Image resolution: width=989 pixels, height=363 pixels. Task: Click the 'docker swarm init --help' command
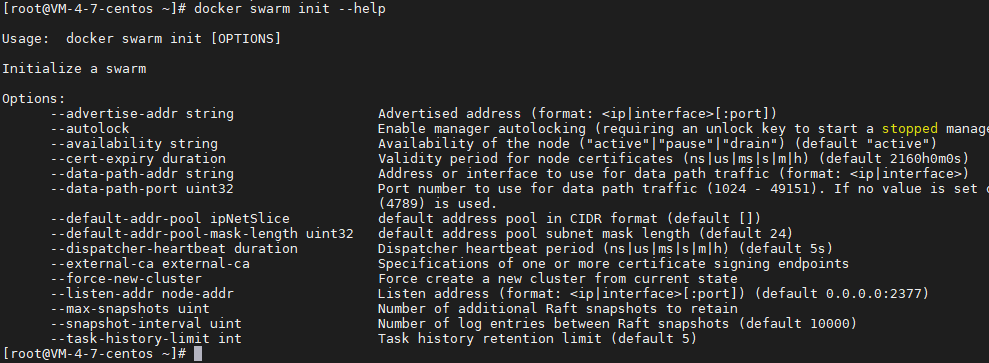coord(290,9)
